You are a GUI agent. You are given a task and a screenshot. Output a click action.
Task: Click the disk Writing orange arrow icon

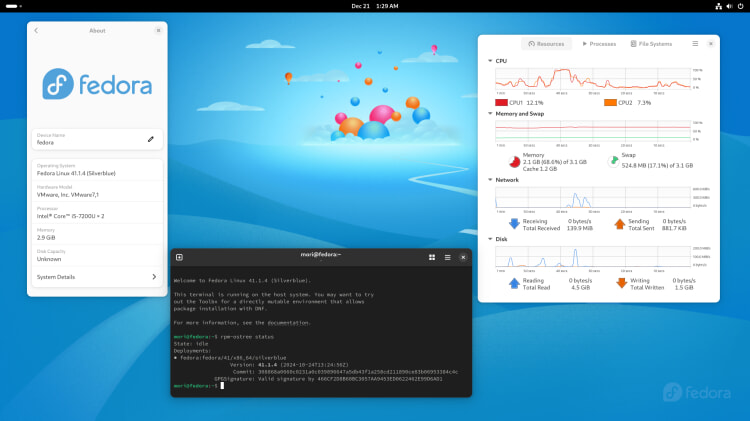tap(621, 283)
